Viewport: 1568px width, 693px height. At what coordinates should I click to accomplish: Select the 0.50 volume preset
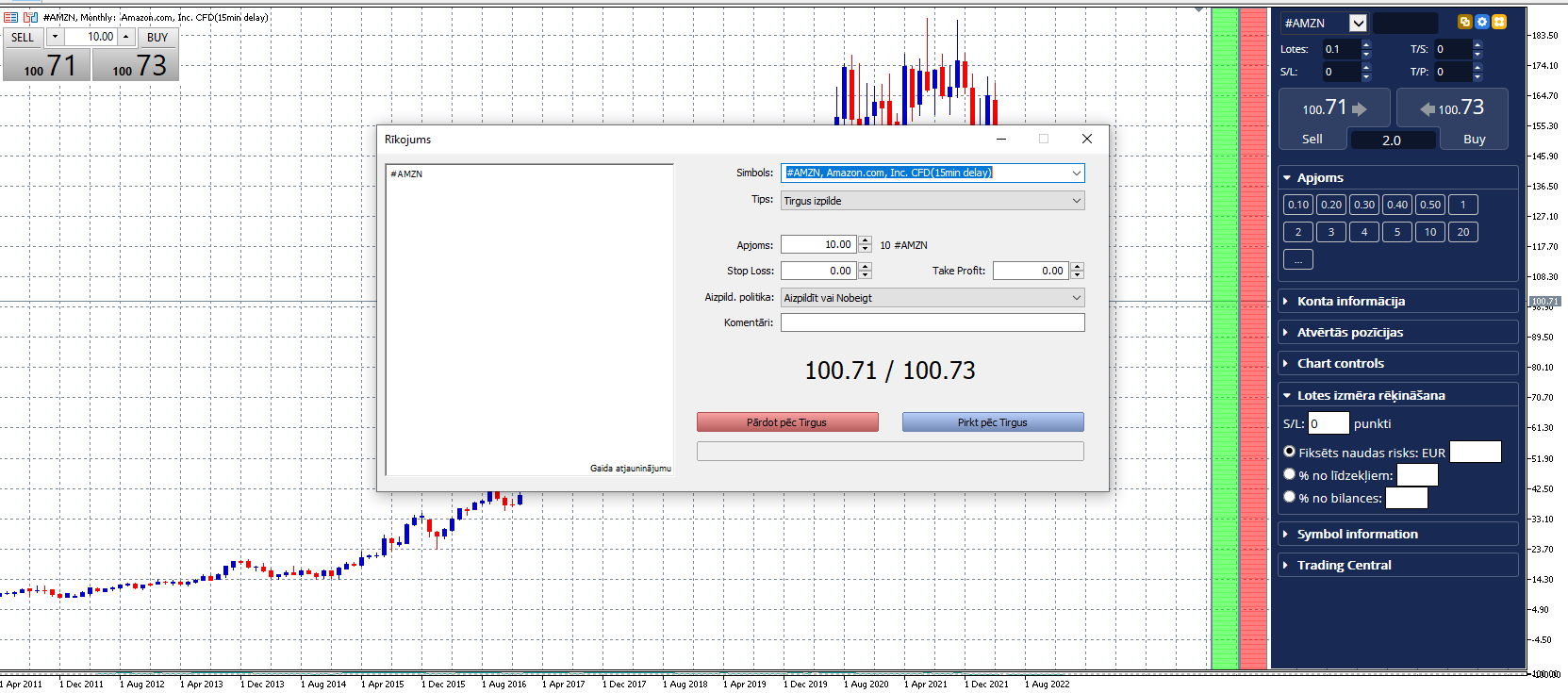click(x=1430, y=205)
